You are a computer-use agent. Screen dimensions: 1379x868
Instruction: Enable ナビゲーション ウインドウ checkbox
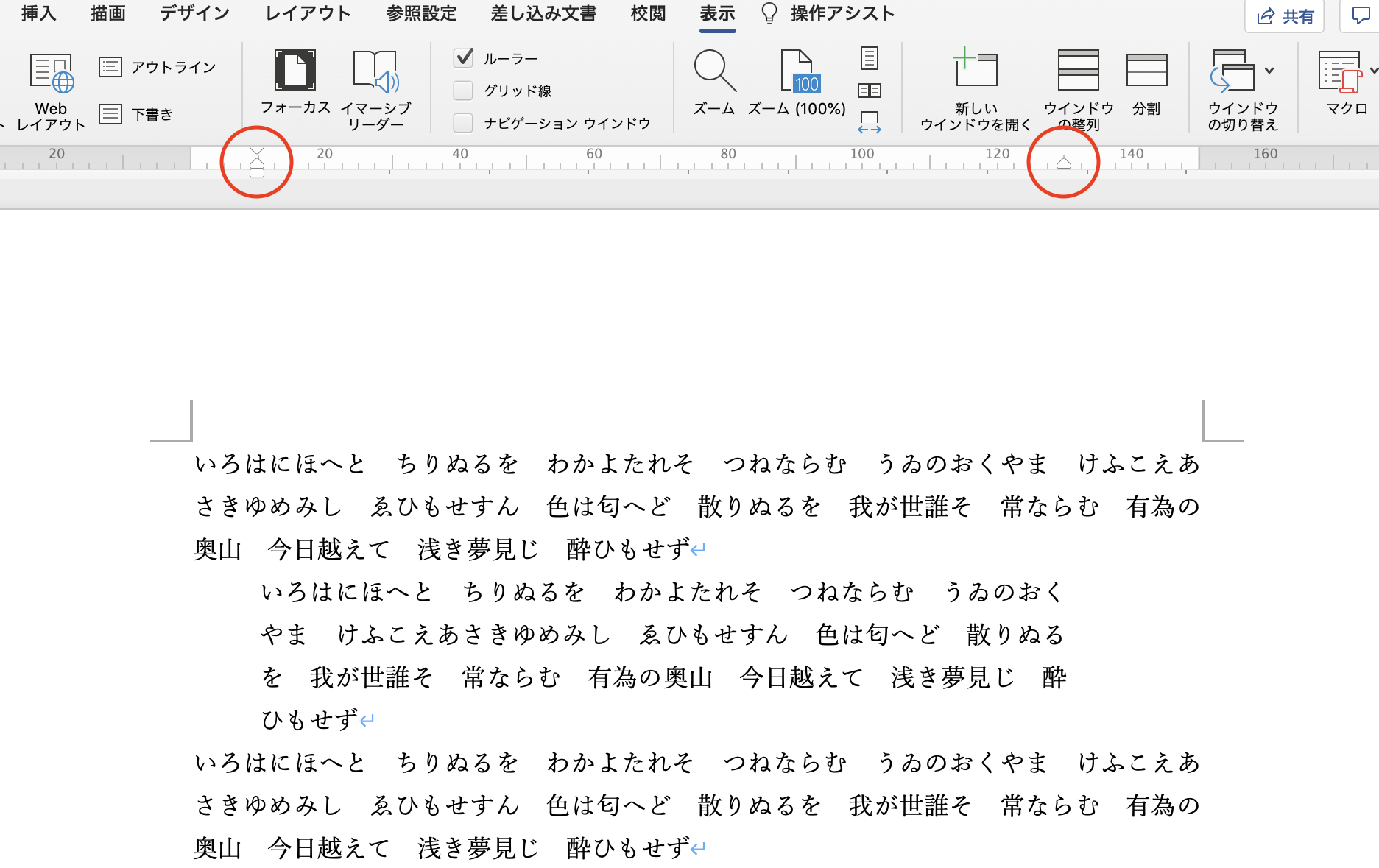pyautogui.click(x=463, y=123)
